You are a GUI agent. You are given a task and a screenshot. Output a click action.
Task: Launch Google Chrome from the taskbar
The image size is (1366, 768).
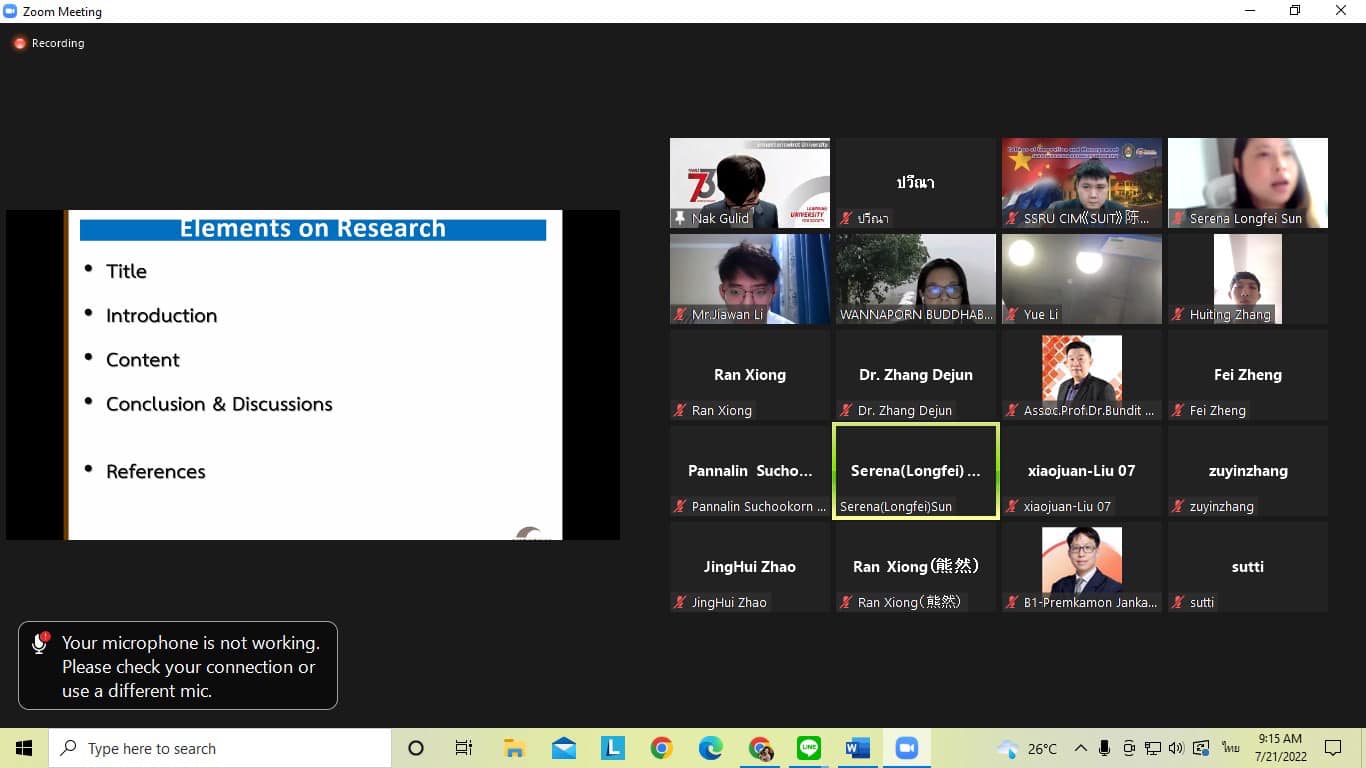(661, 748)
